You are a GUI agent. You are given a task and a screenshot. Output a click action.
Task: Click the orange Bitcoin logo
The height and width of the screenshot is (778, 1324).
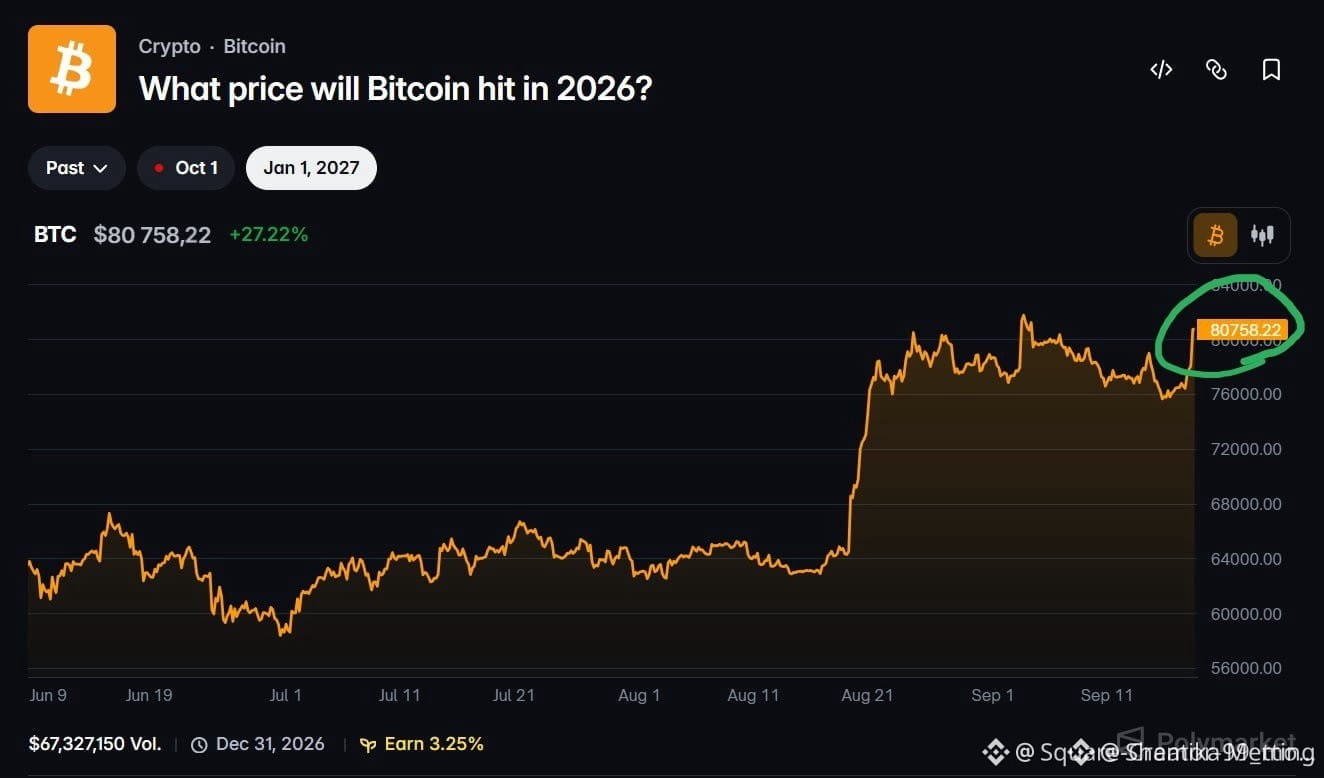pyautogui.click(x=72, y=69)
